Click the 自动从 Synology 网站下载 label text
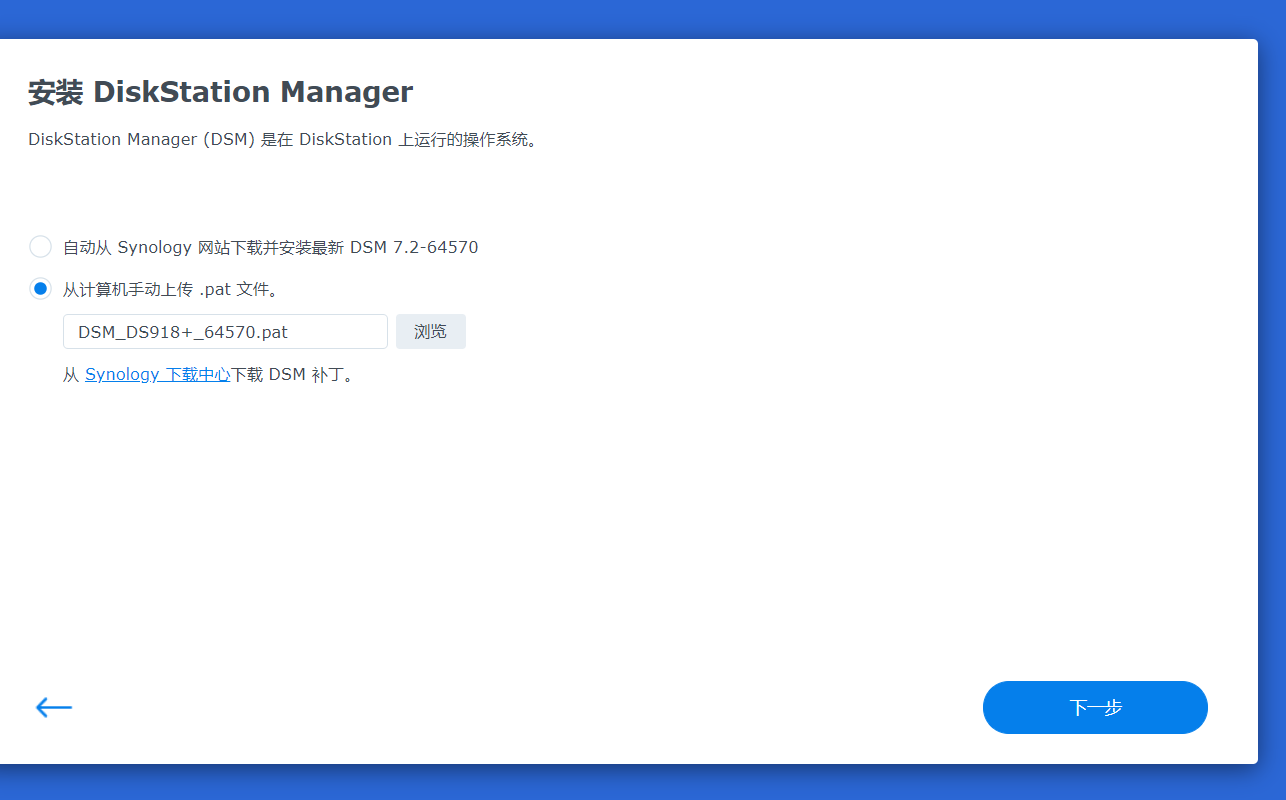Viewport: 1286px width, 800px height. click(x=271, y=247)
